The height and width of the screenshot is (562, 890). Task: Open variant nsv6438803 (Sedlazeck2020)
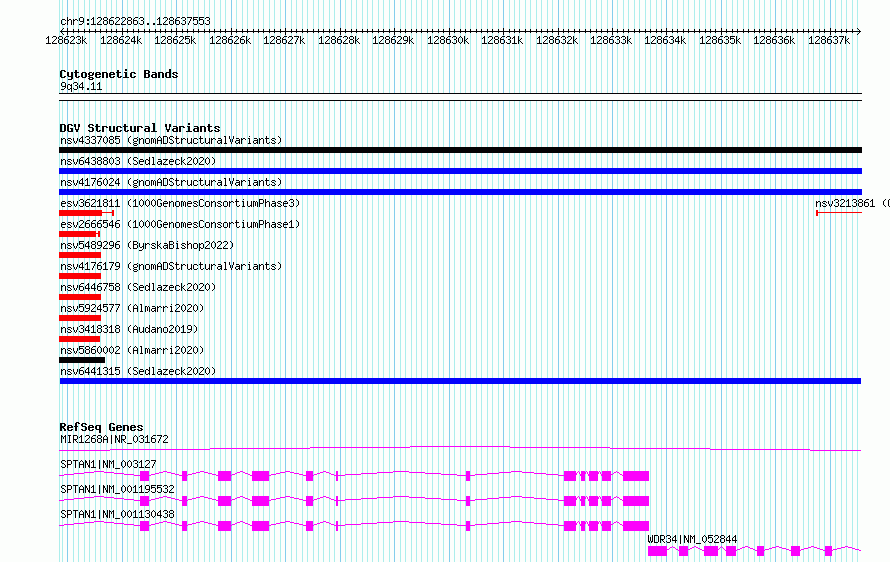(x=138, y=161)
